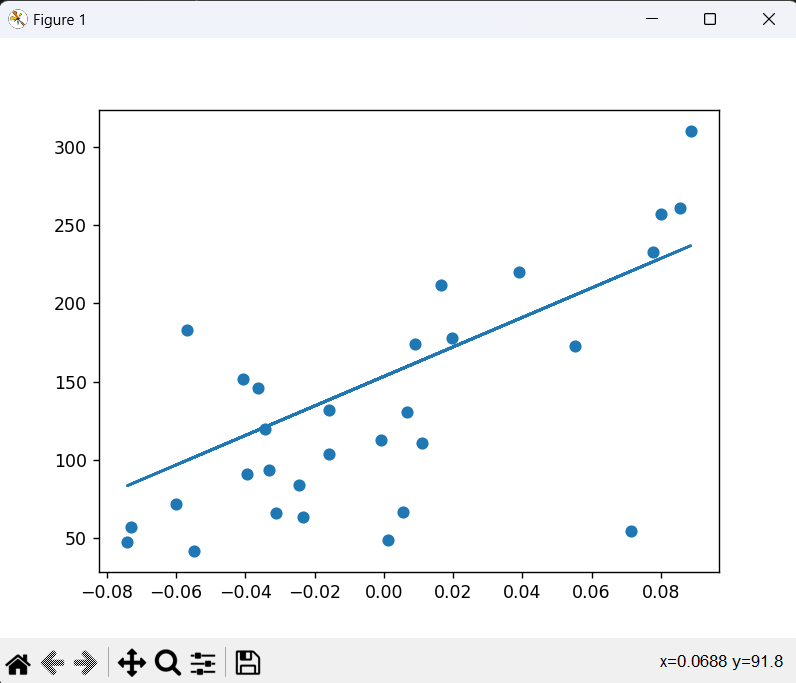Click the matplotlib icon in the title bar
This screenshot has width=796, height=683.
point(17,19)
